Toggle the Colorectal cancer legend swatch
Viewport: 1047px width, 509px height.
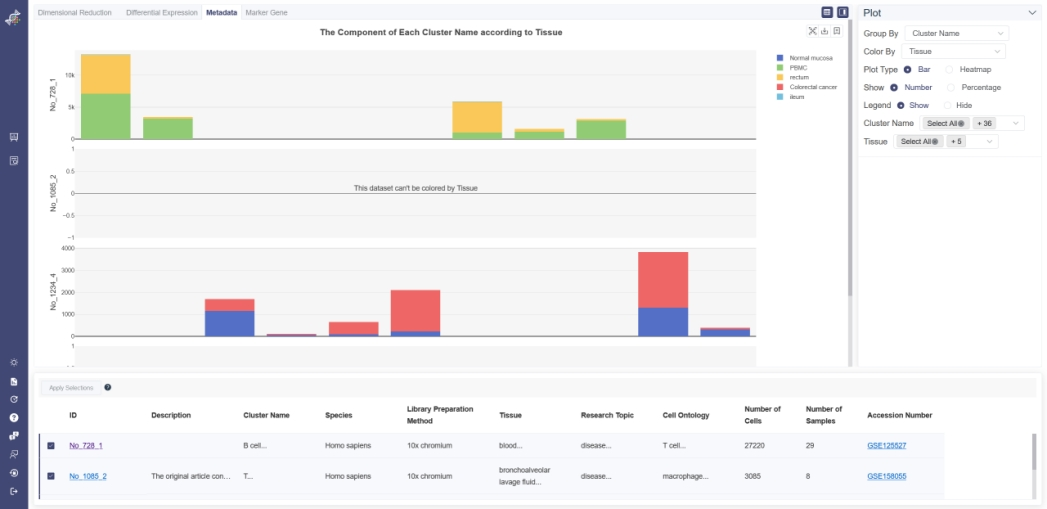click(780, 87)
